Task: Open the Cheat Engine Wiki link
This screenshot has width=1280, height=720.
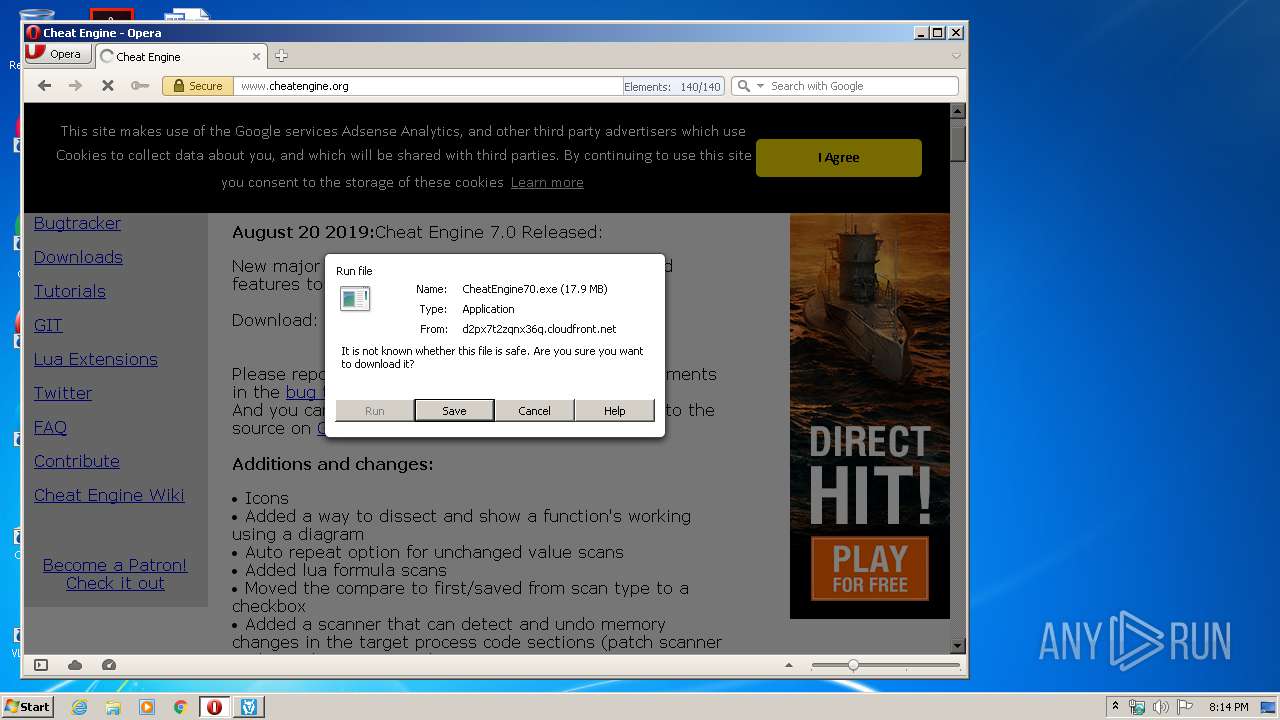Action: [109, 495]
